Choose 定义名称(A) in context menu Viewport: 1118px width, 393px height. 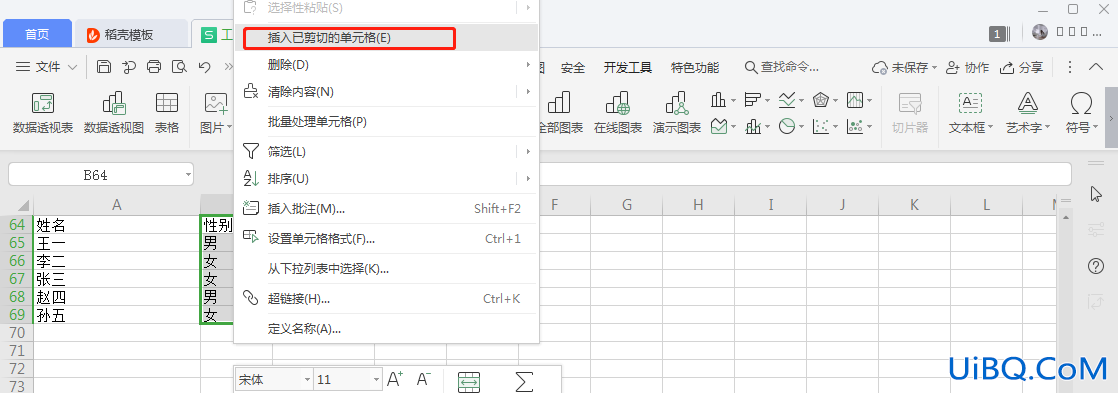click(386, 329)
